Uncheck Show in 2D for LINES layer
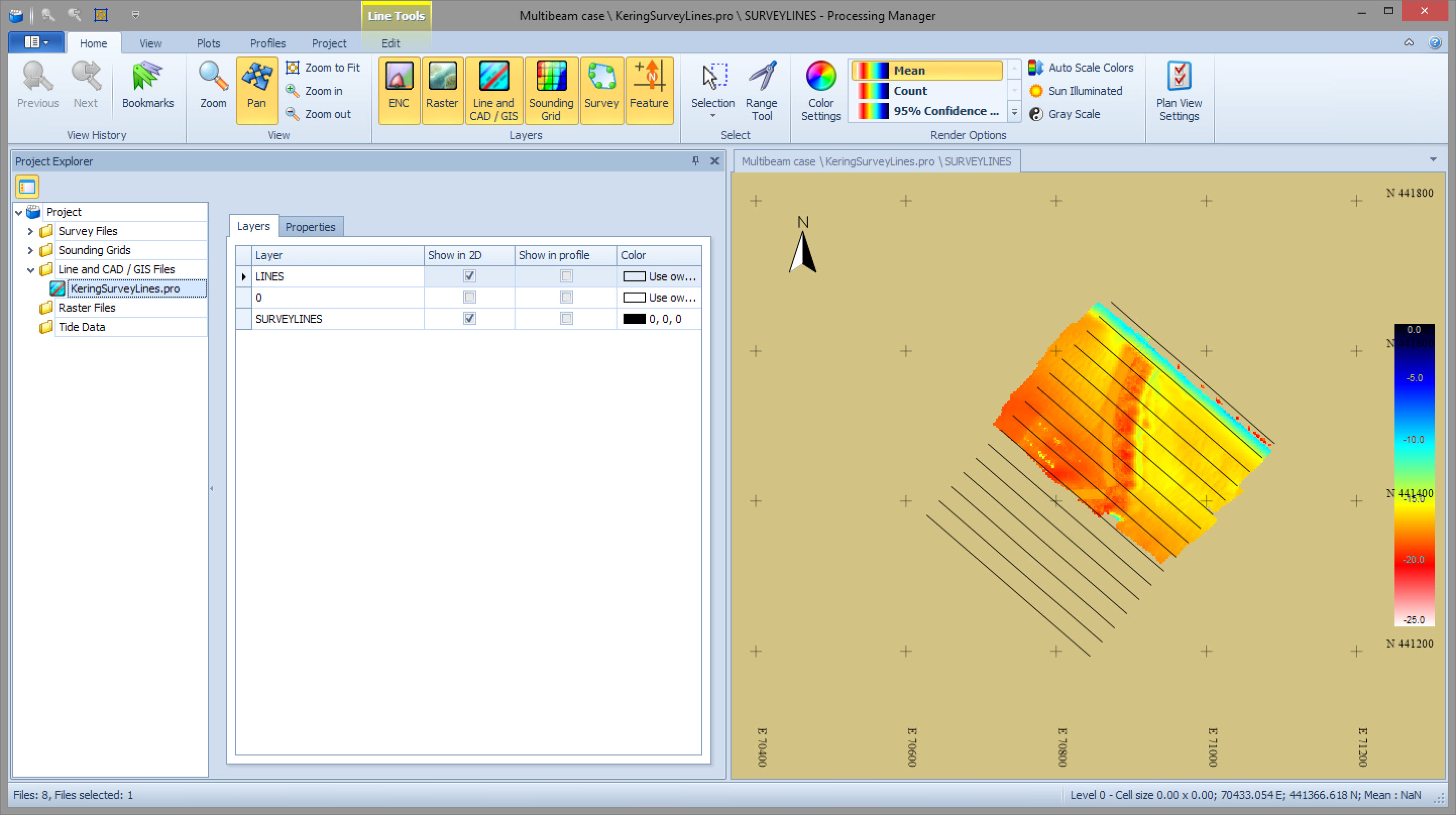 (x=469, y=276)
